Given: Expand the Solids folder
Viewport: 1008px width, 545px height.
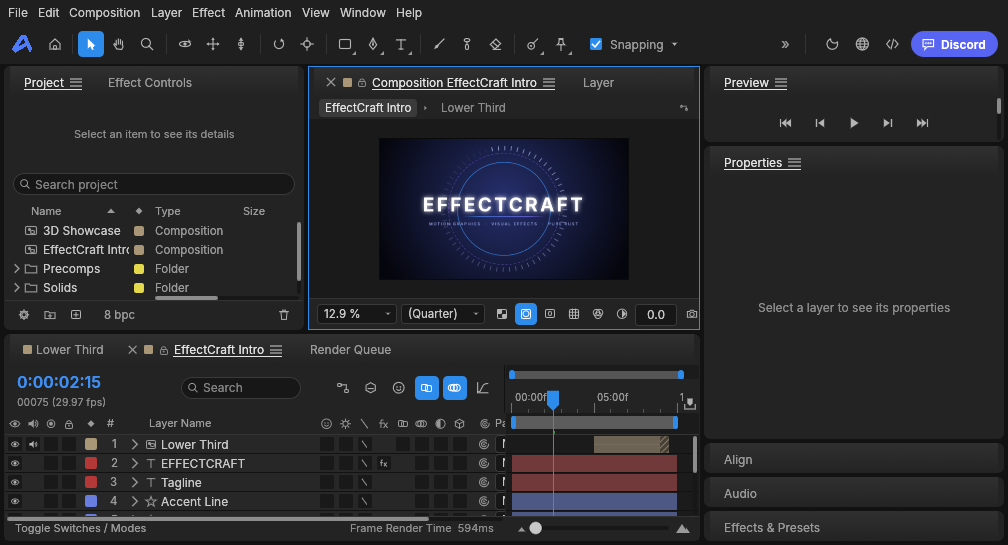Looking at the screenshot, I should click(x=17, y=288).
